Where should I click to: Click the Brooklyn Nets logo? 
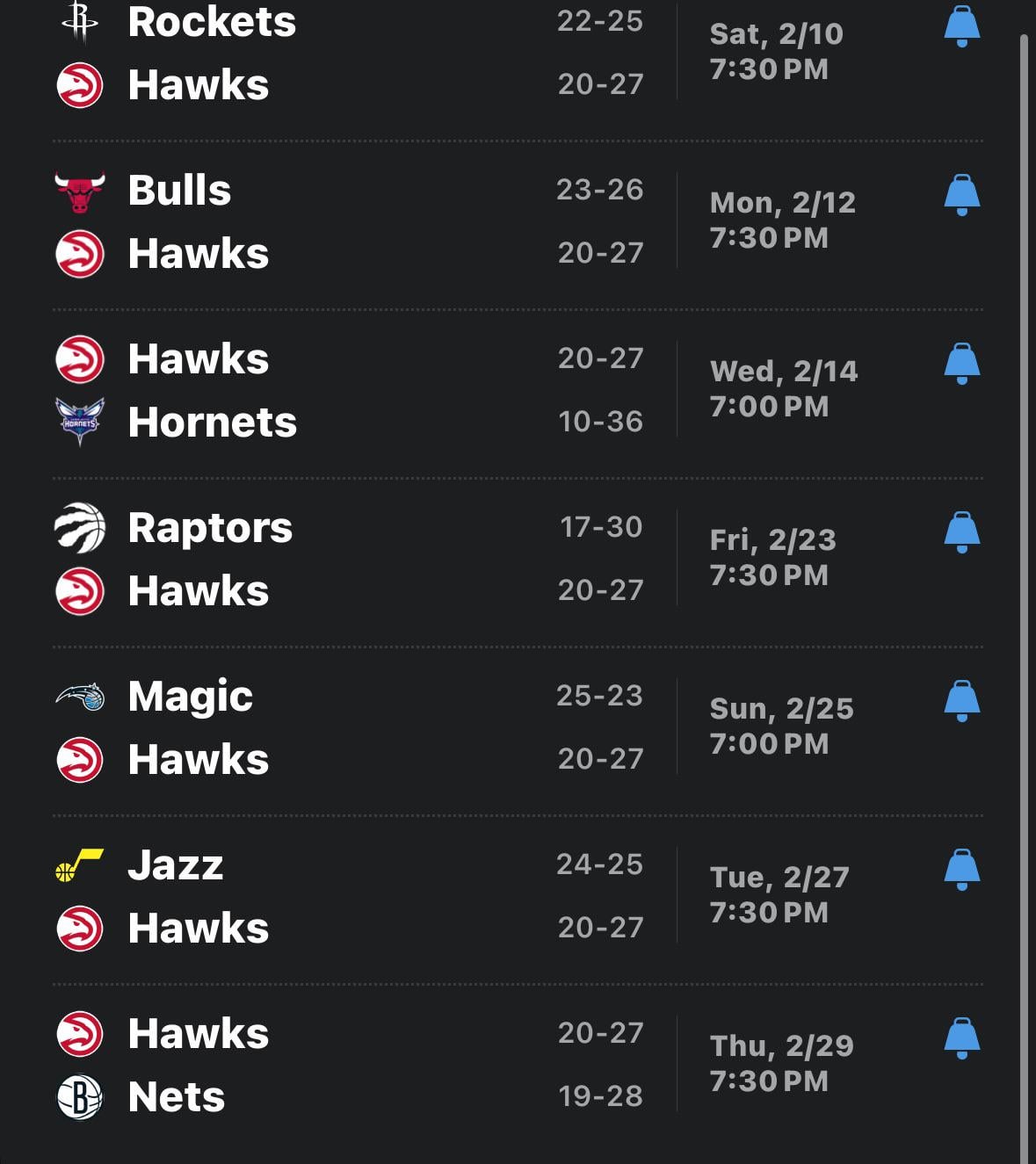(x=80, y=1097)
